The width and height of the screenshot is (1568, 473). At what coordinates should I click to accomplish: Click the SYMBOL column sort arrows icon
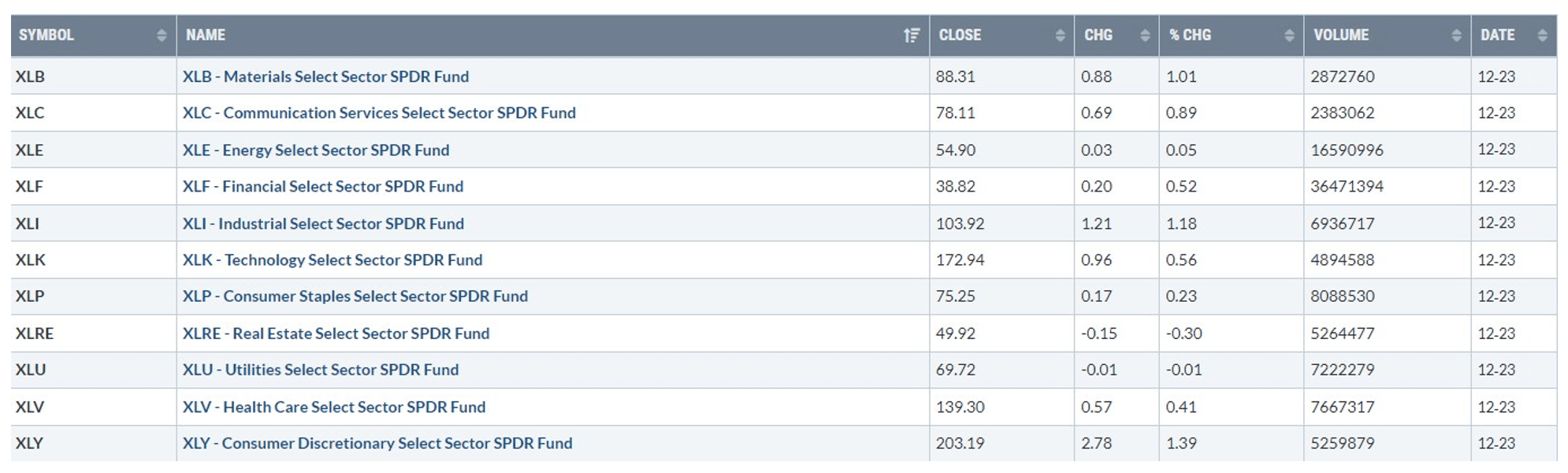coord(162,35)
